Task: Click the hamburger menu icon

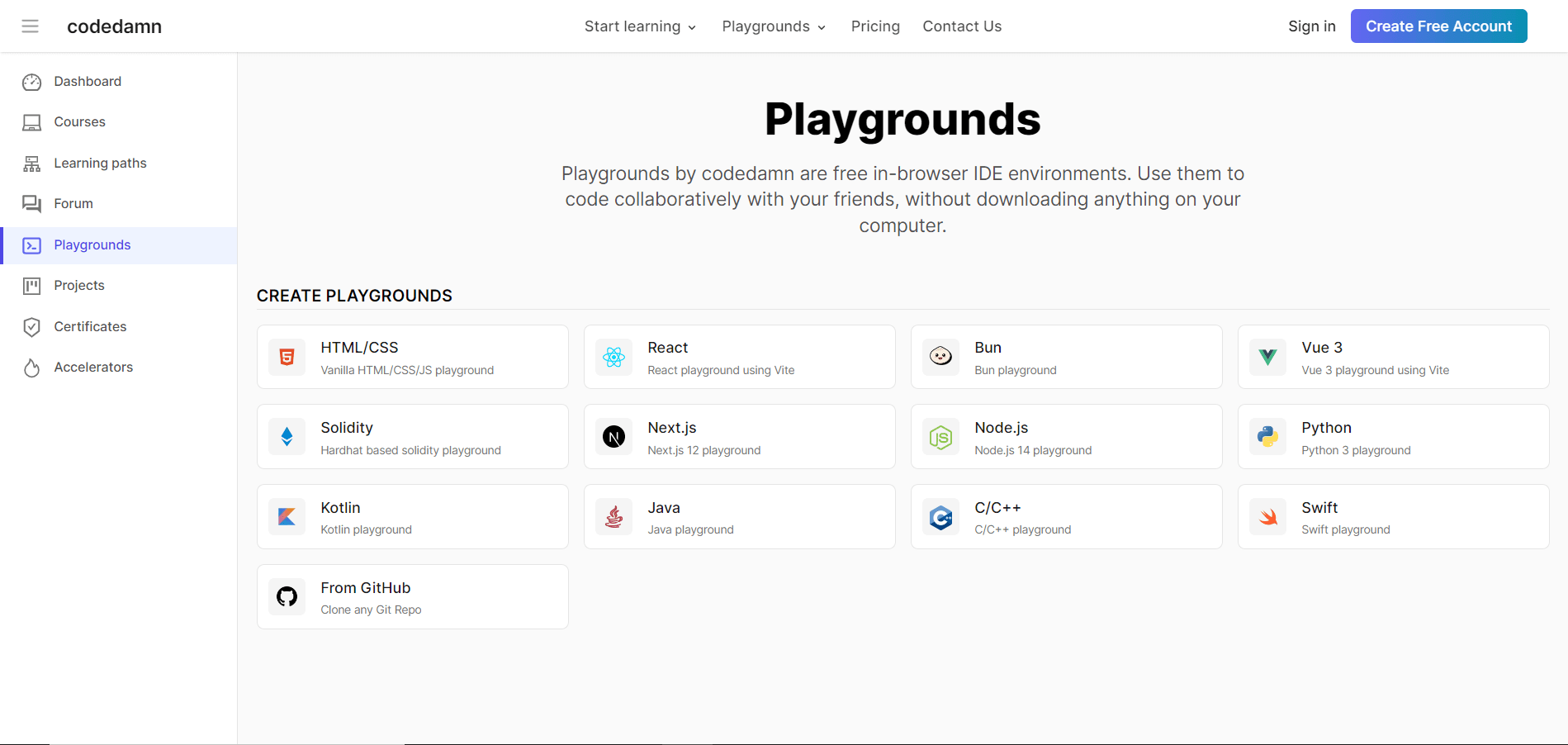Action: click(31, 26)
